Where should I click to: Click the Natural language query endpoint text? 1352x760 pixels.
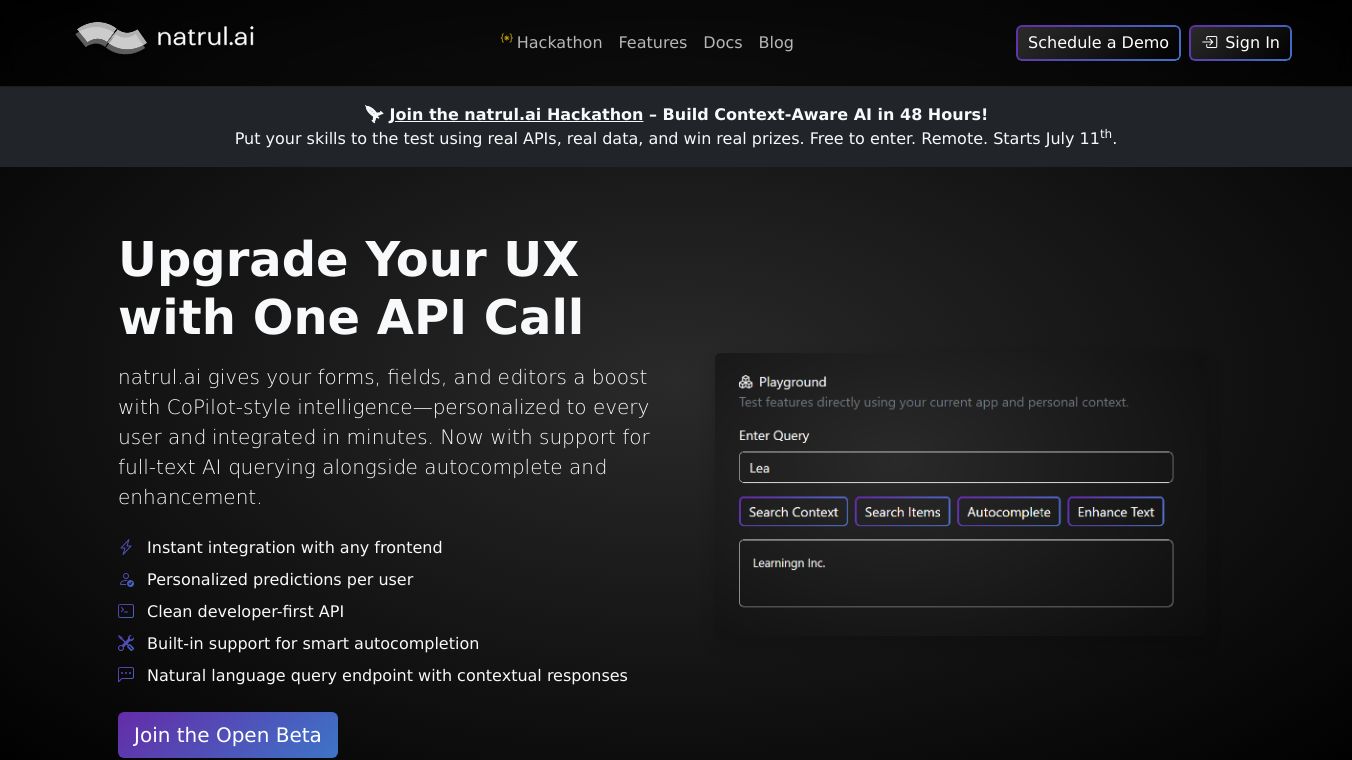(x=387, y=675)
